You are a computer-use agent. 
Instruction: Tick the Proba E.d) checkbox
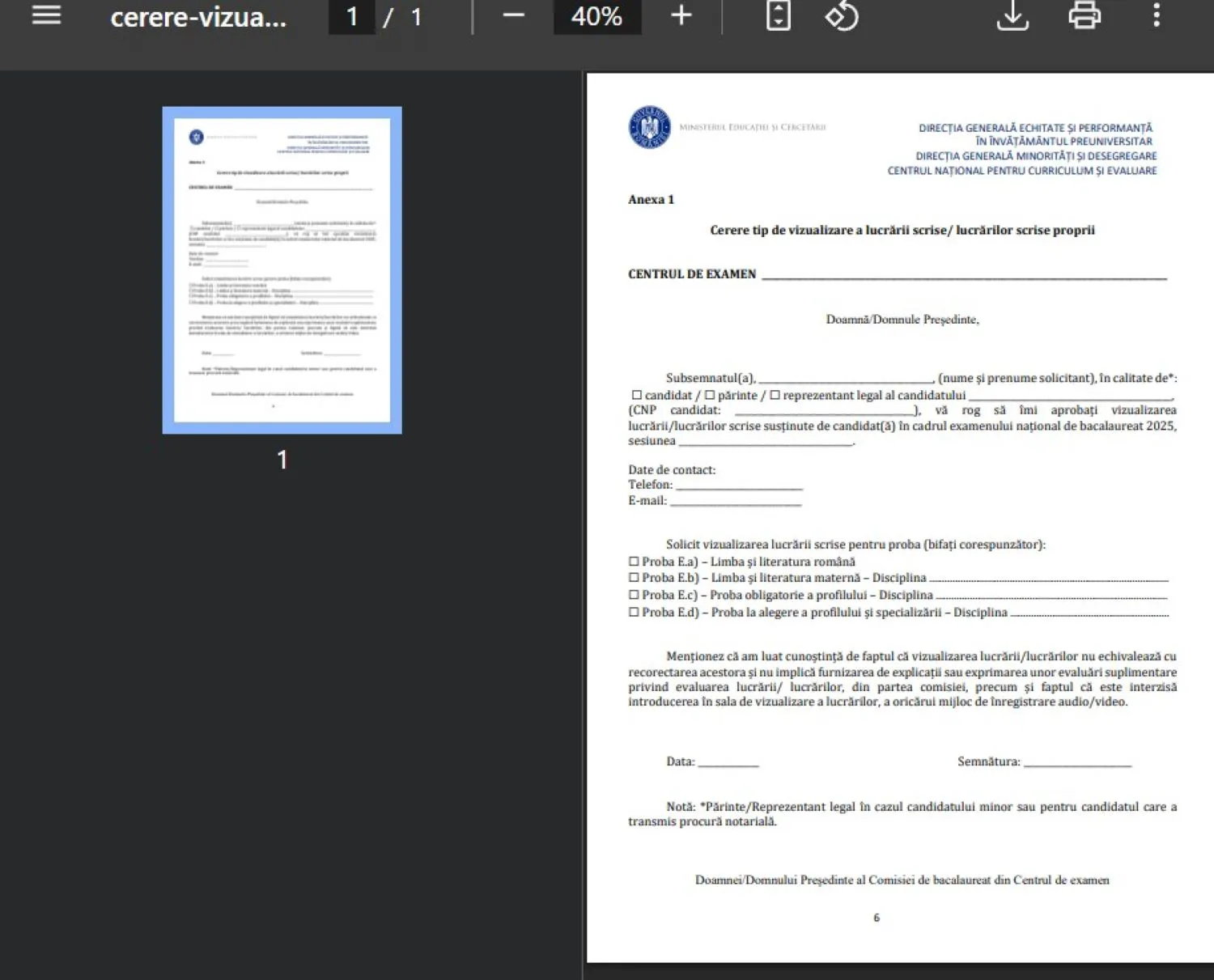pyautogui.click(x=634, y=612)
